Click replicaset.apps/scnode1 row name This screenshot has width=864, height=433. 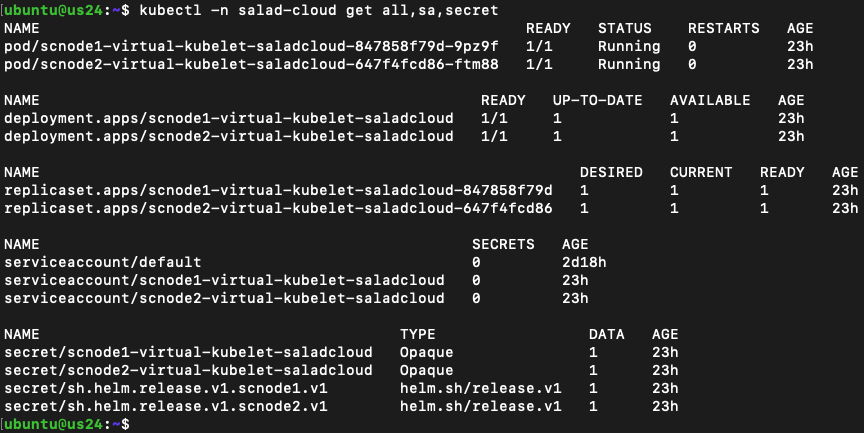click(x=278, y=191)
